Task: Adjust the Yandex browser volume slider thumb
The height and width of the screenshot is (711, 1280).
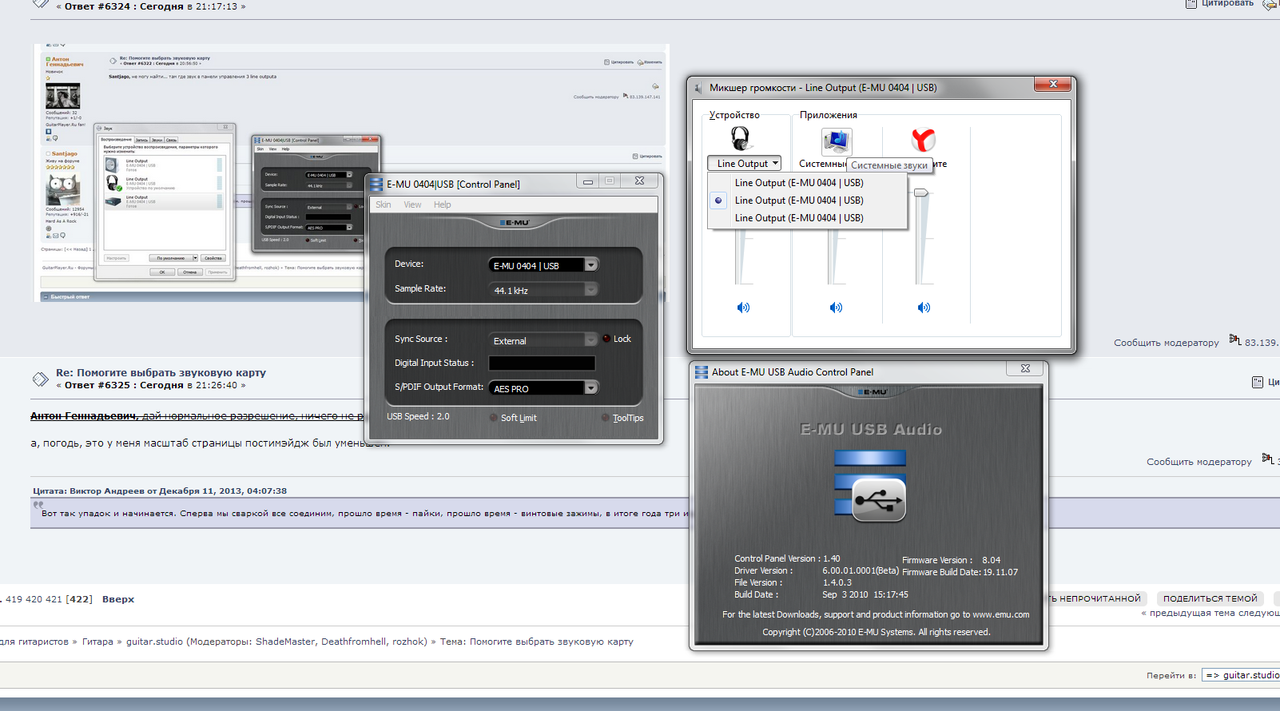Action: coord(921,192)
